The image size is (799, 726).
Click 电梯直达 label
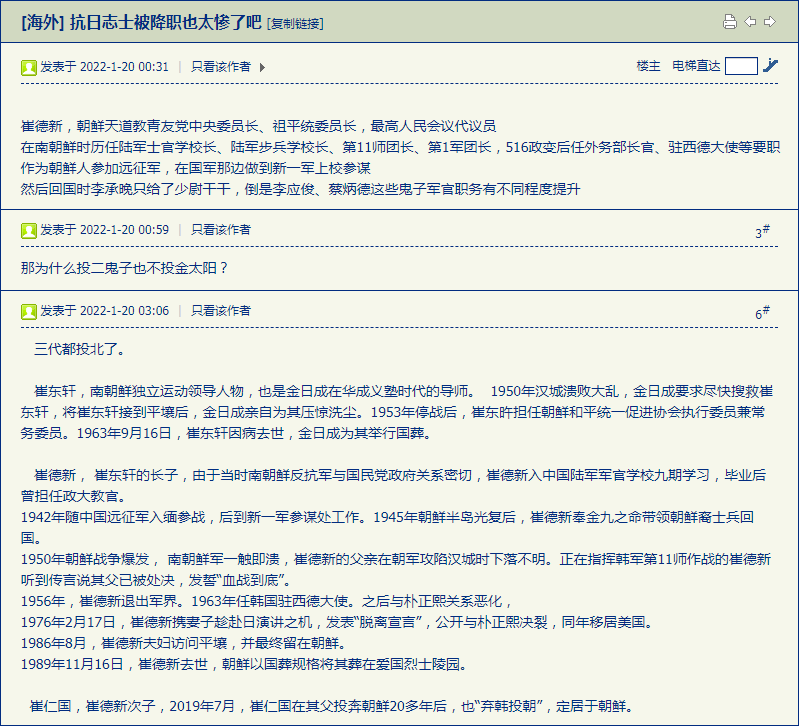pos(696,66)
